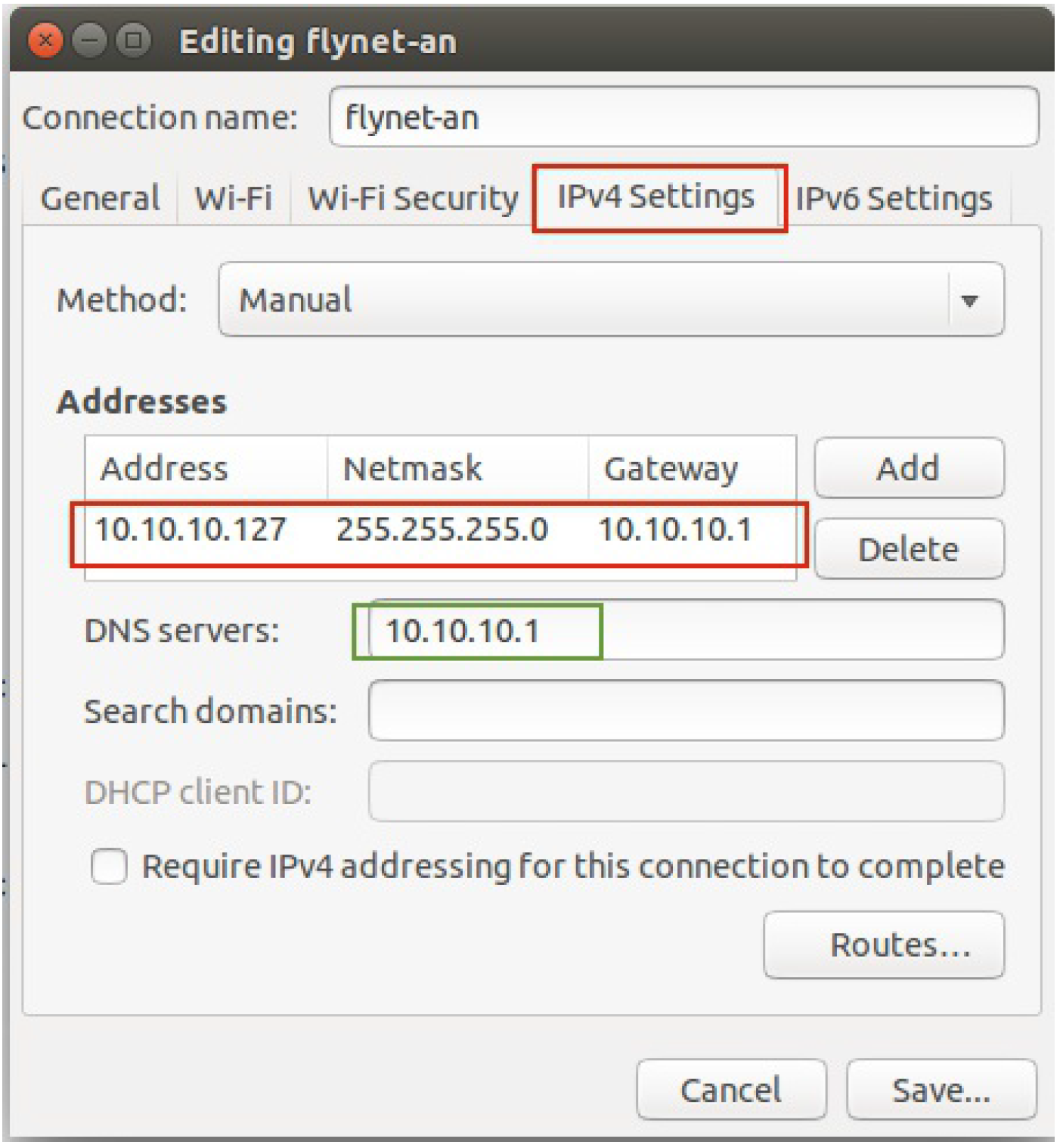Open the Wi-Fi tab
The width and height of the screenshot is (1063, 1148).
pos(234,198)
